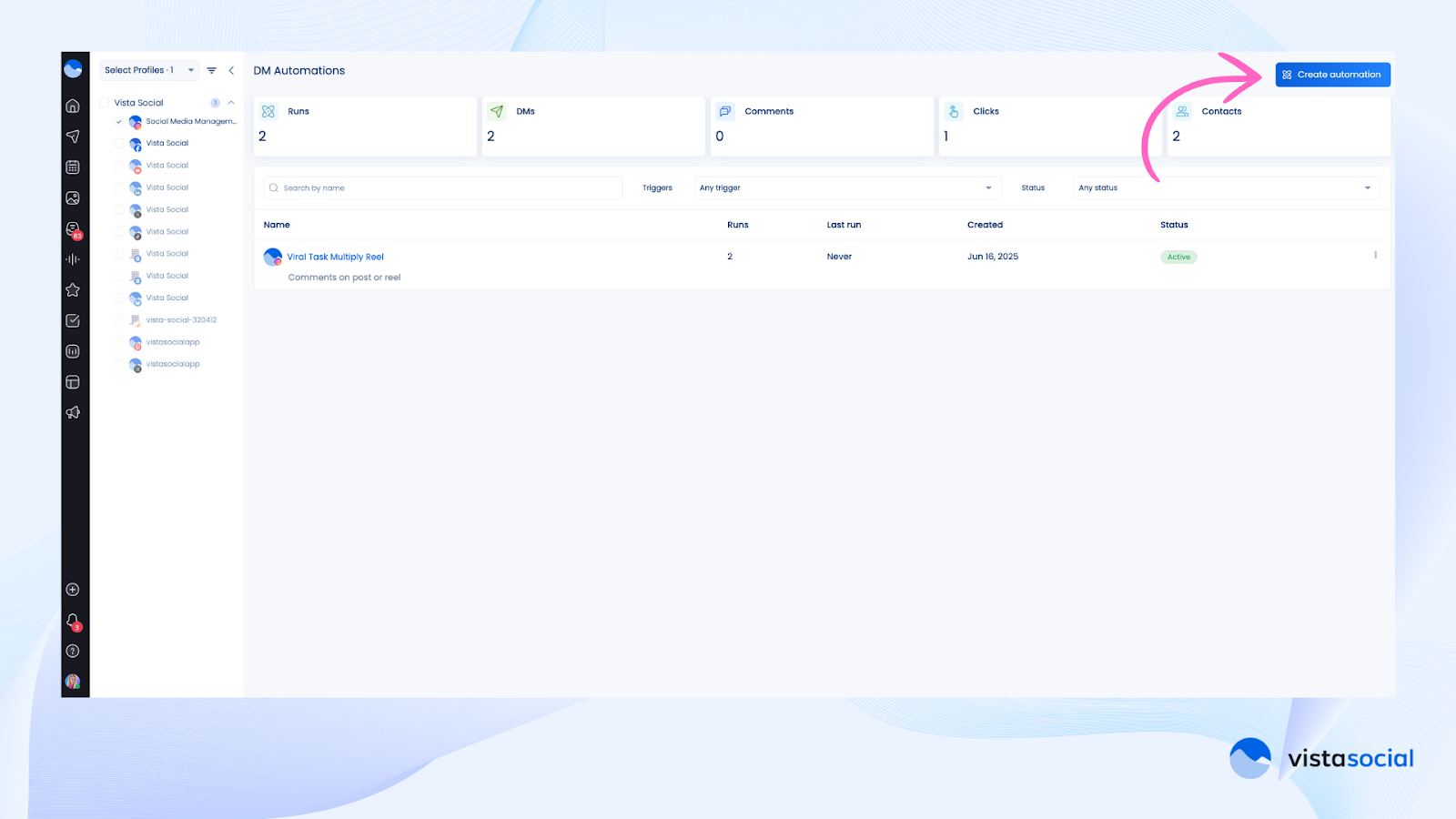The image size is (1456, 819).
Task: Click the Name column header
Action: coord(277,225)
